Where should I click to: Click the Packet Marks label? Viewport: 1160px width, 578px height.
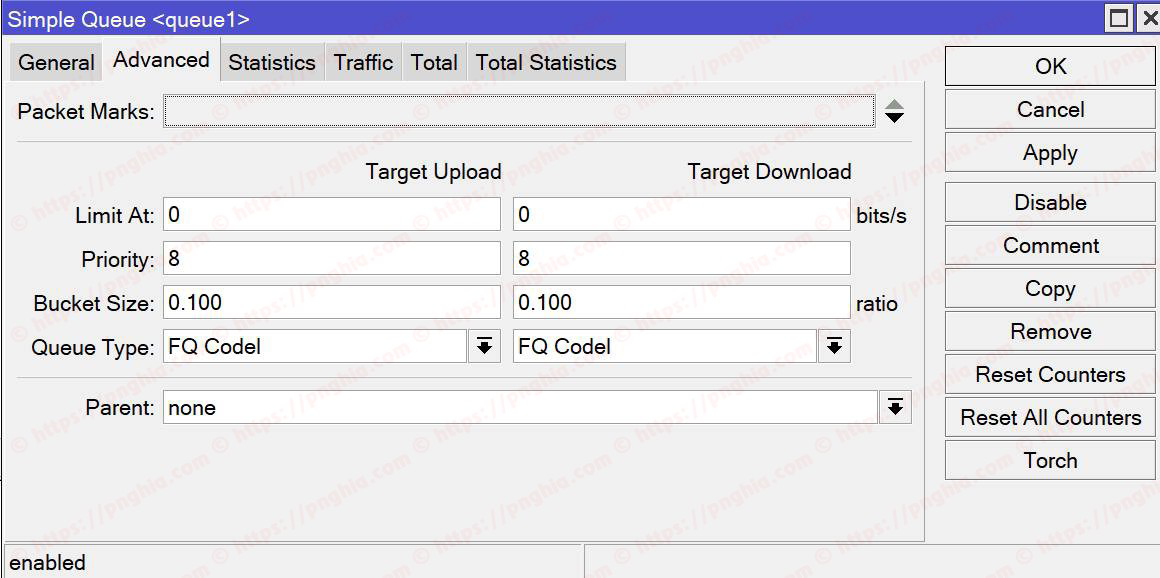86,112
